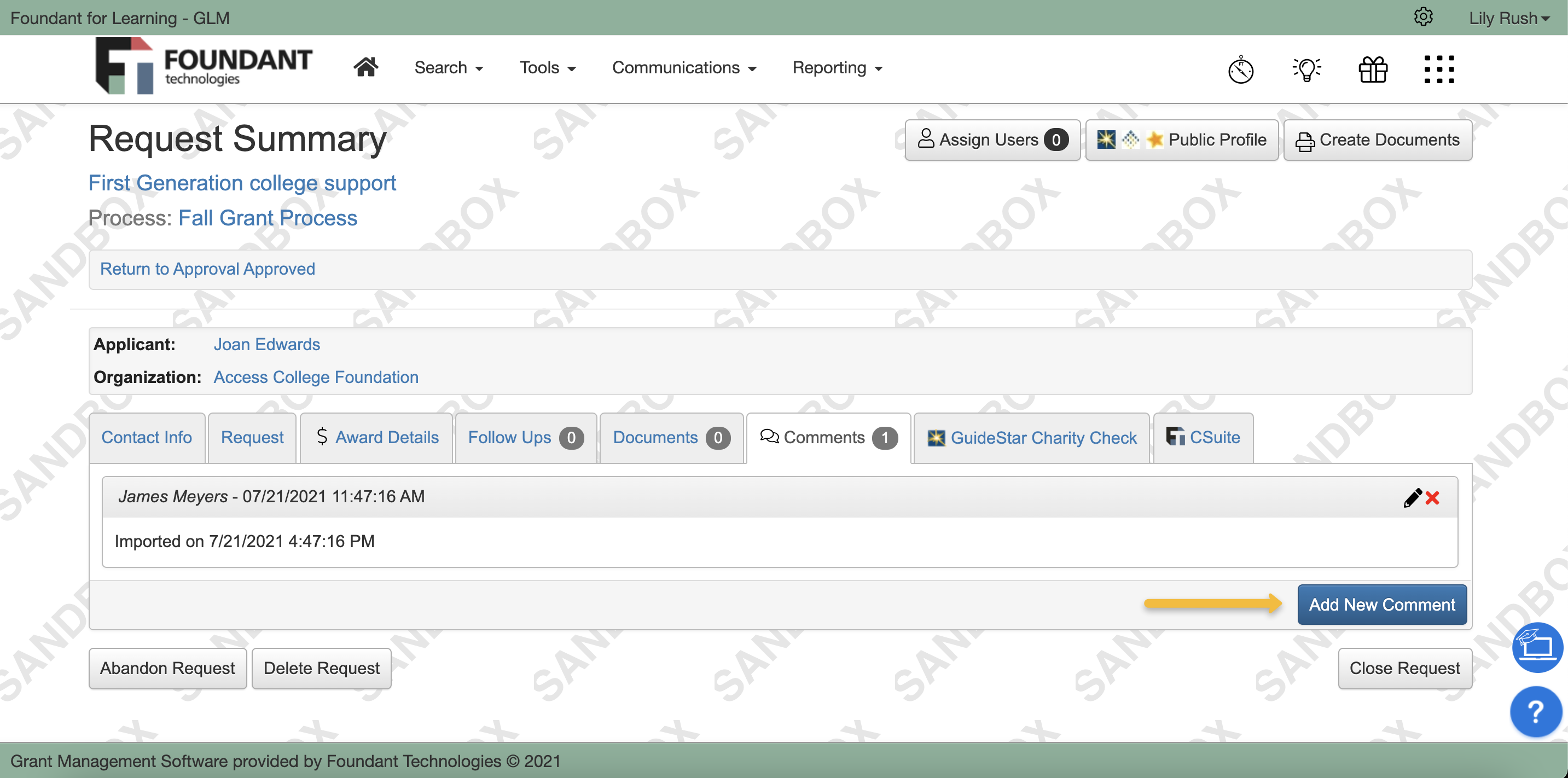Screen dimensions: 1568x778
Task: Click the Create Documents button
Action: (1378, 140)
